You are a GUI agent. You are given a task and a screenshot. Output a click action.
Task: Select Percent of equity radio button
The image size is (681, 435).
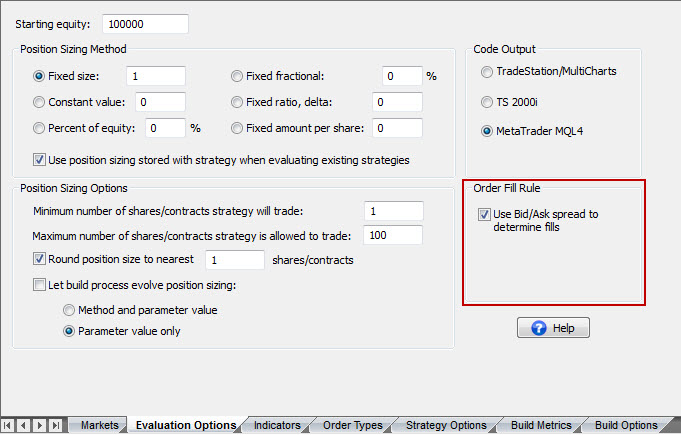coord(40,128)
